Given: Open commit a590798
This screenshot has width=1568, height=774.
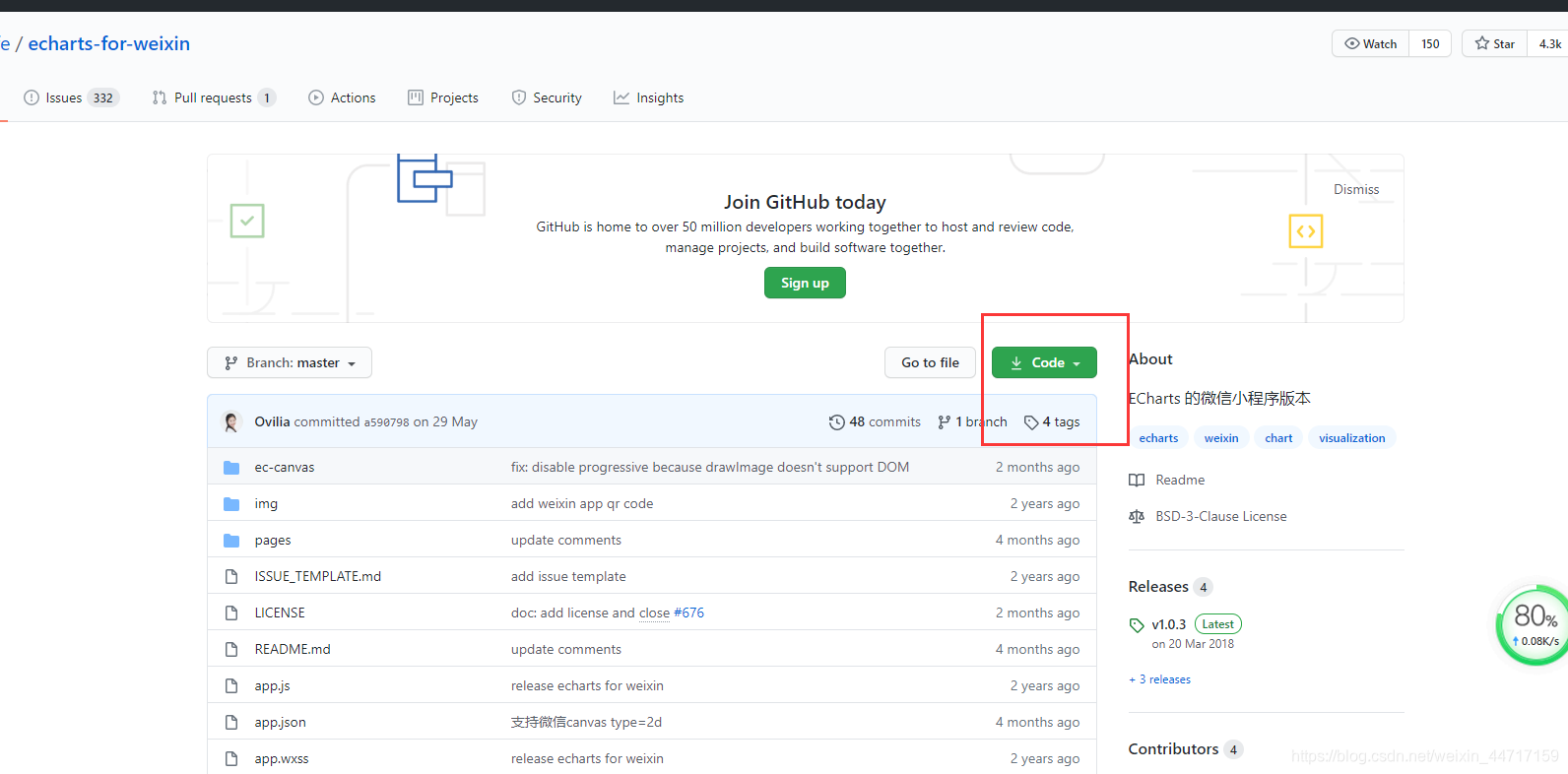Looking at the screenshot, I should (386, 422).
